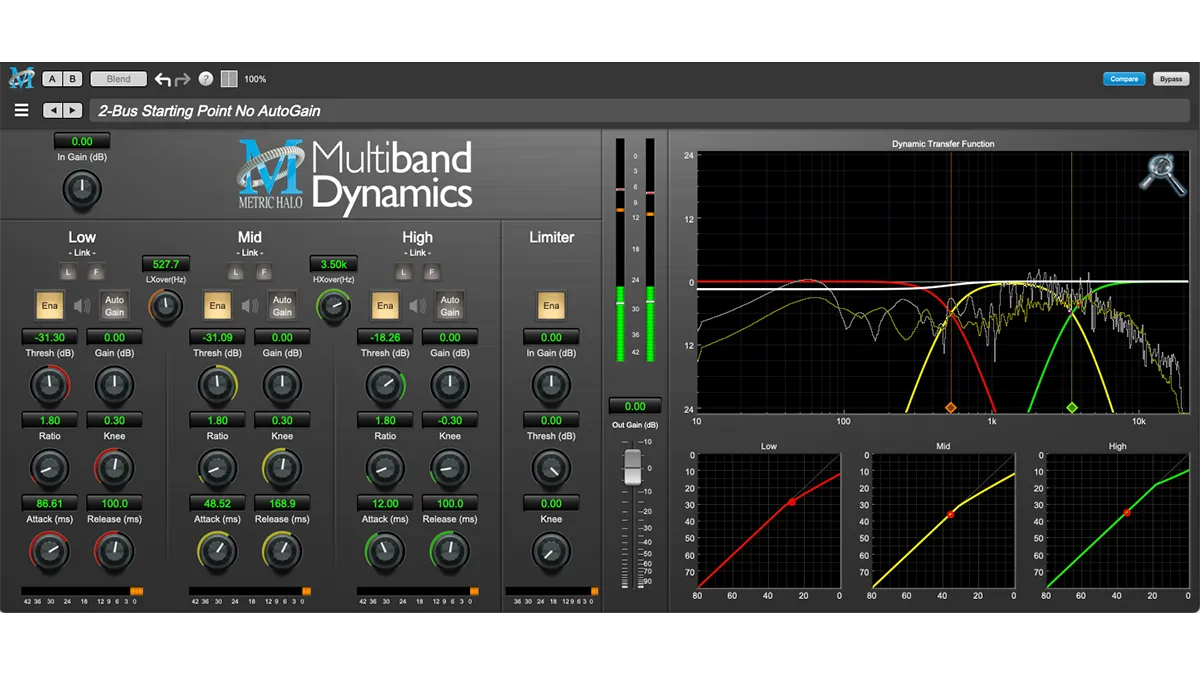Toggle the Mid band Ena button
Image resolution: width=1200 pixels, height=675 pixels.
[x=217, y=306]
